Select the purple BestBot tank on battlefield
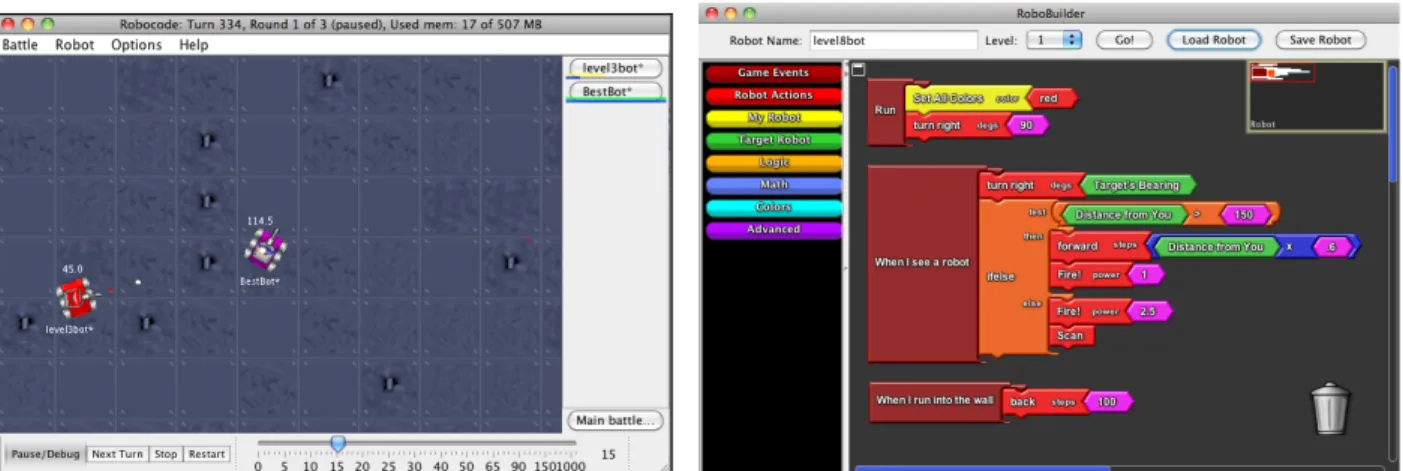Image resolution: width=1403 pixels, height=471 pixels. [266, 249]
